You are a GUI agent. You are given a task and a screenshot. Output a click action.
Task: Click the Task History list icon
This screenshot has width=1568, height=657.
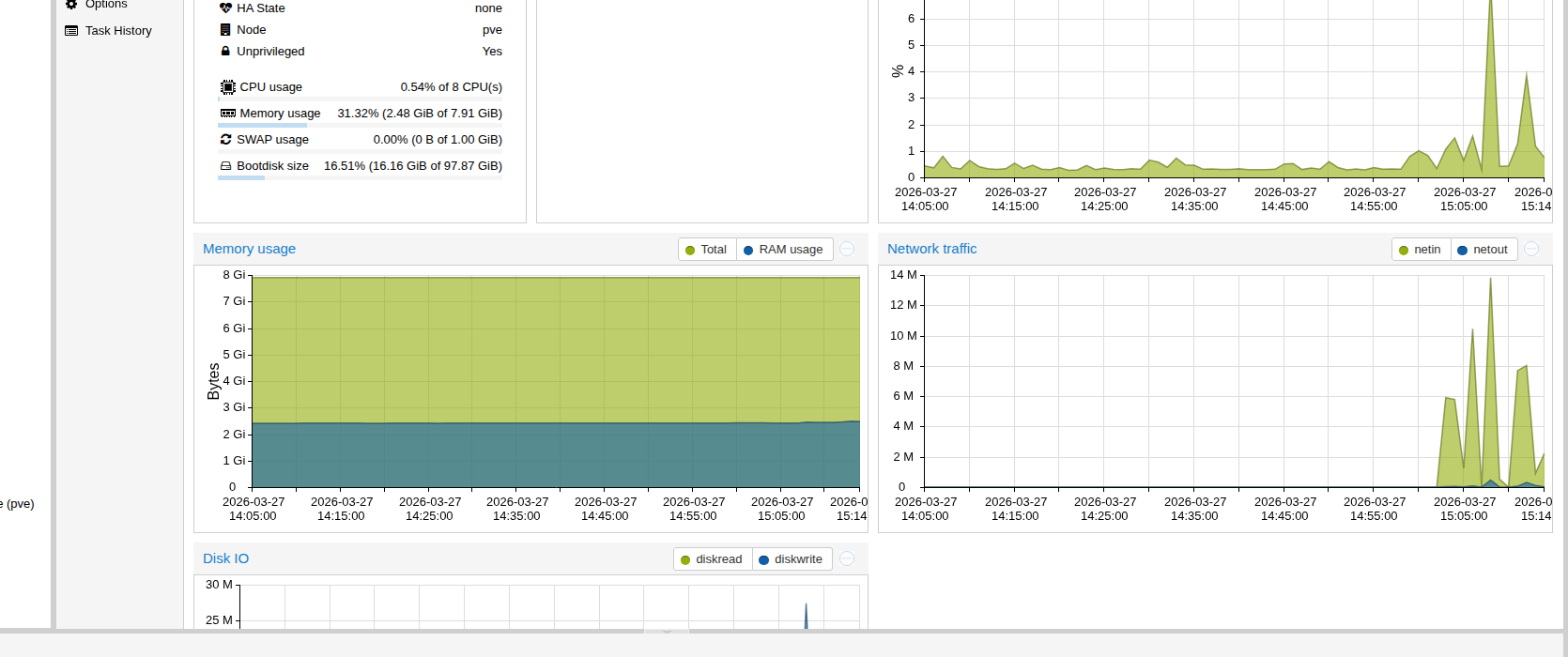click(71, 31)
